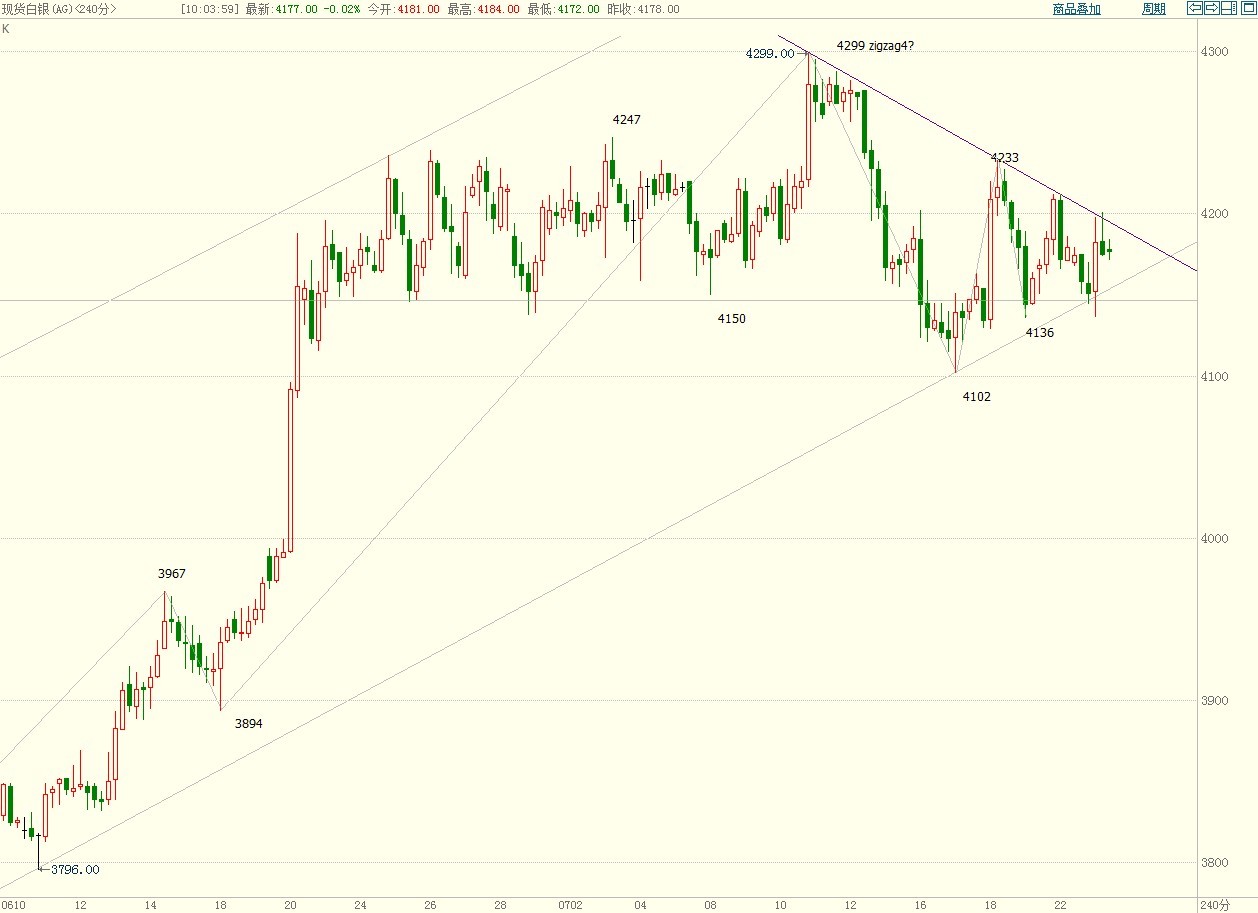Click the 最新 4177.00 latest price
The height and width of the screenshot is (913, 1258).
(283, 9)
